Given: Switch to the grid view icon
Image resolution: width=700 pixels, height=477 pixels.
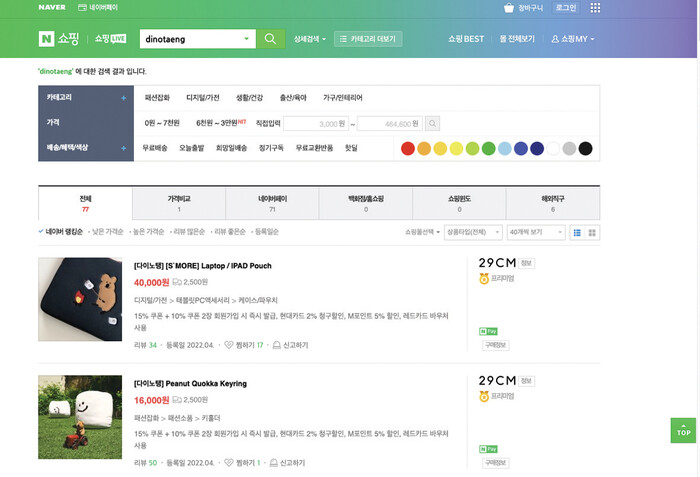Looking at the screenshot, I should (x=592, y=233).
